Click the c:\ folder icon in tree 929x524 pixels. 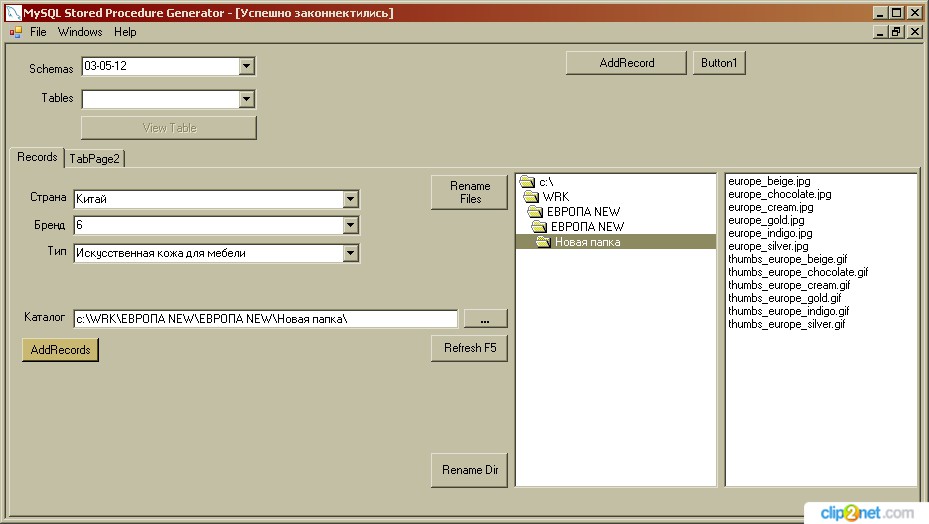point(527,181)
